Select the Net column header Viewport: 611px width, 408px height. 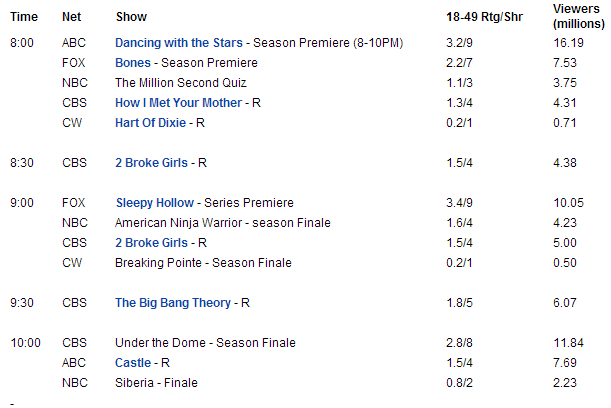[x=71, y=18]
